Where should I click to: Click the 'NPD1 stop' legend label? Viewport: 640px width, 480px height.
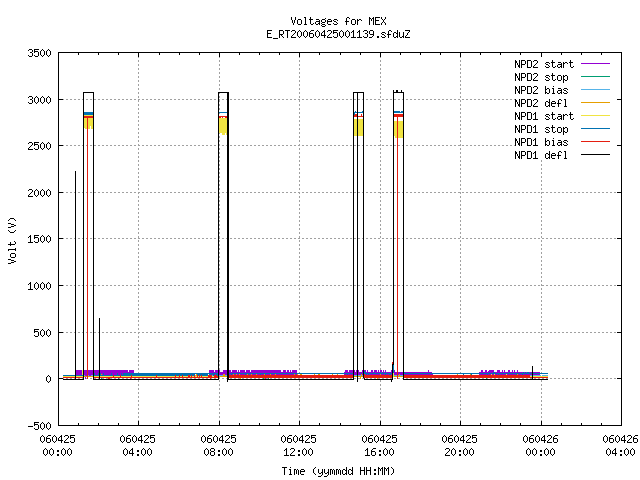coord(541,129)
